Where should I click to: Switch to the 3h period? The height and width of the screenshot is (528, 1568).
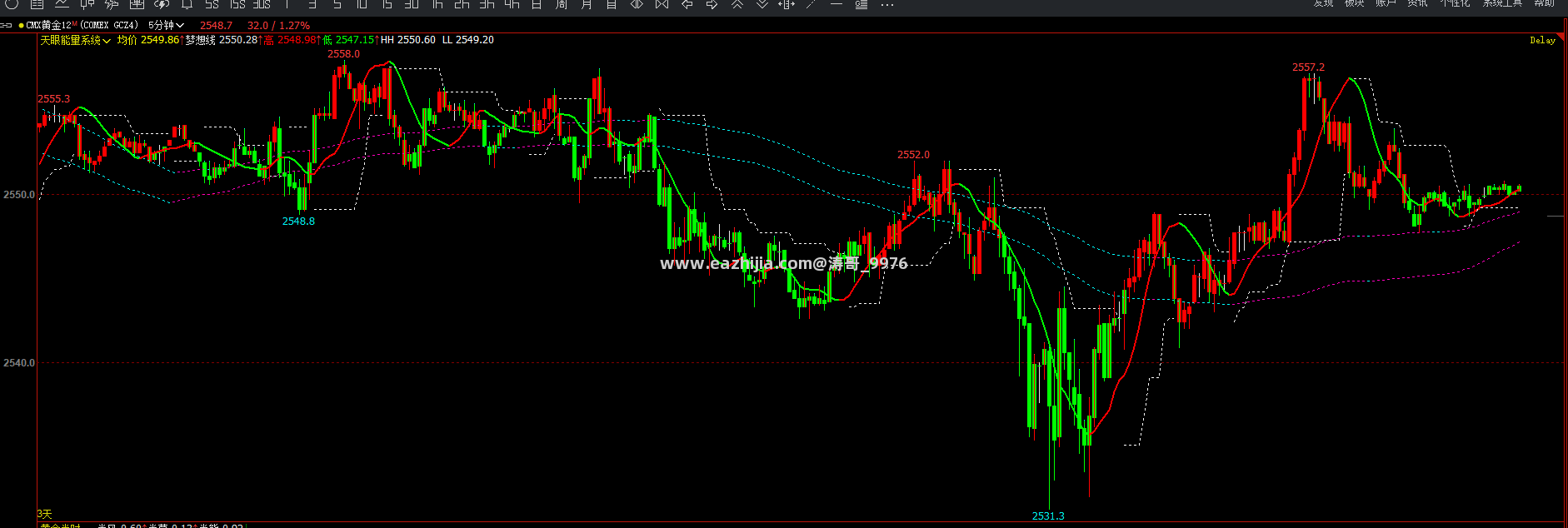[x=487, y=4]
